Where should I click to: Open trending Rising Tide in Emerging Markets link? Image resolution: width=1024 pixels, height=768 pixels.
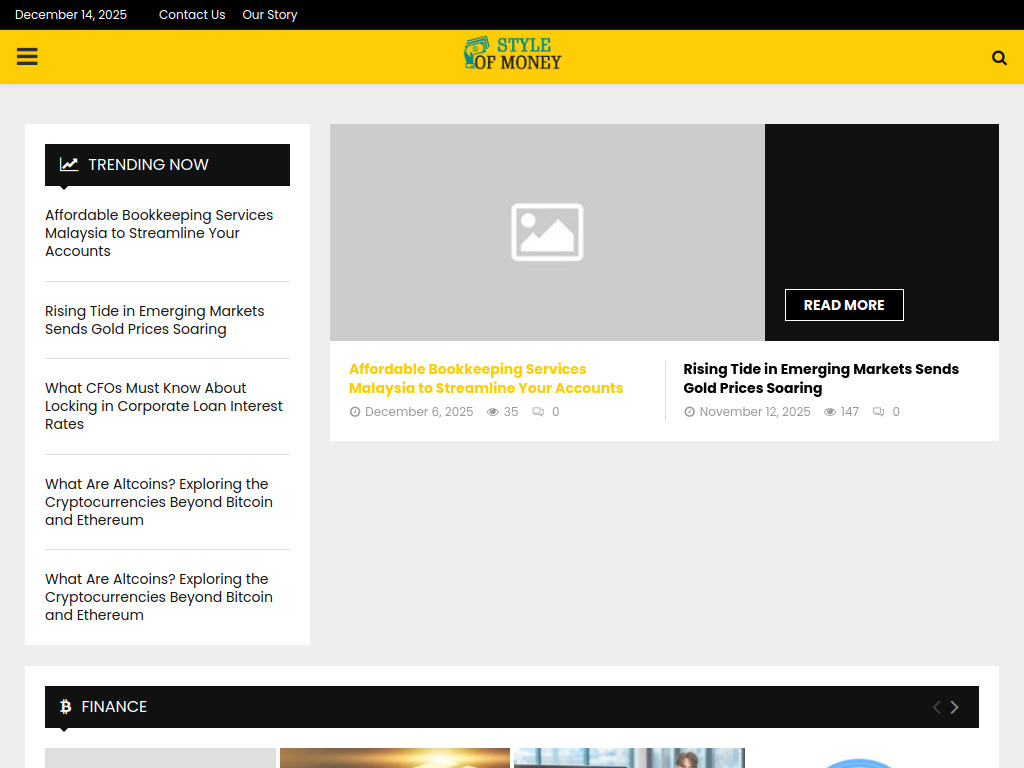tap(154, 320)
